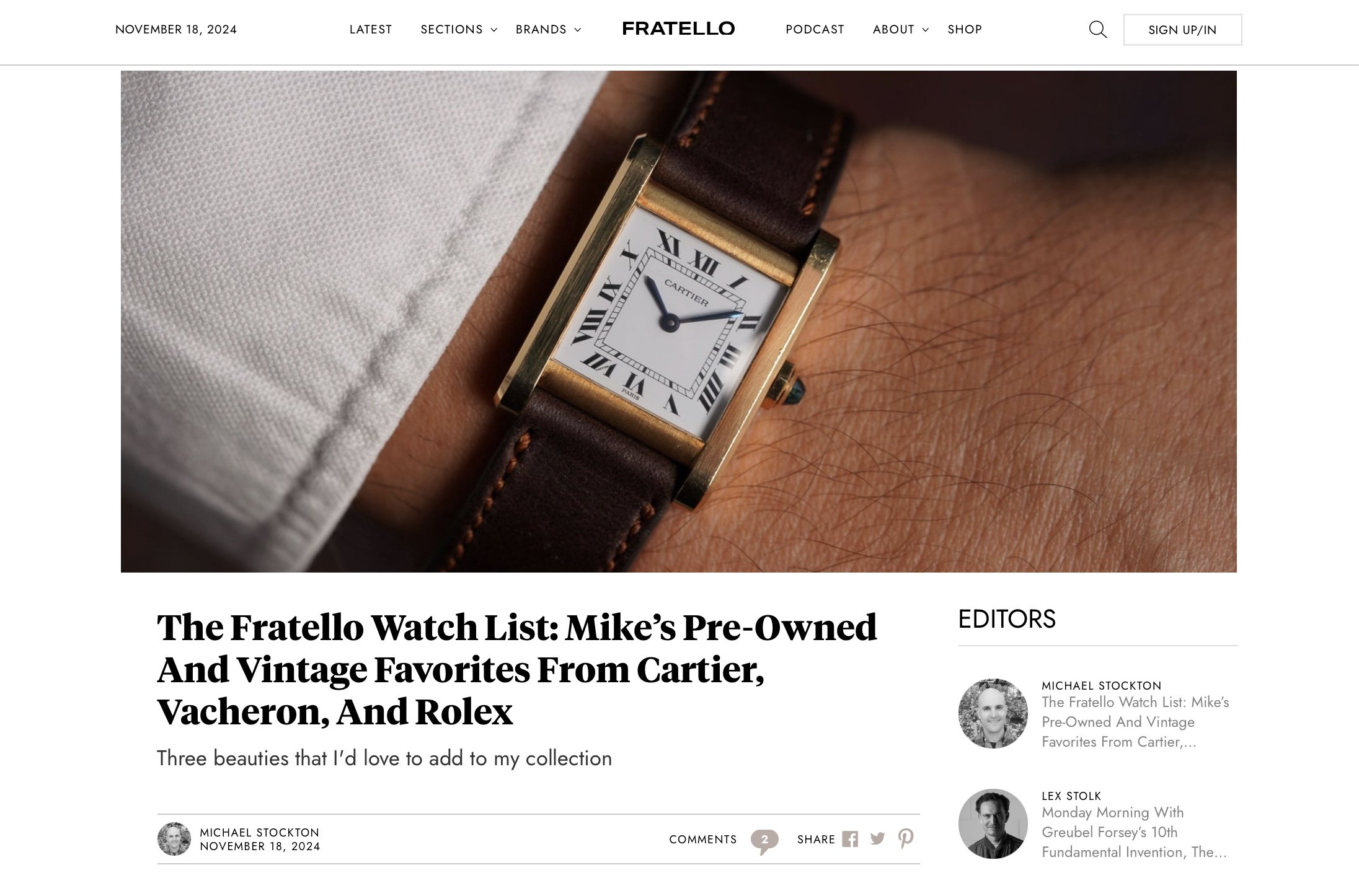This screenshot has width=1359, height=896.
Task: Go to the Latest menu item
Action: coord(371,29)
